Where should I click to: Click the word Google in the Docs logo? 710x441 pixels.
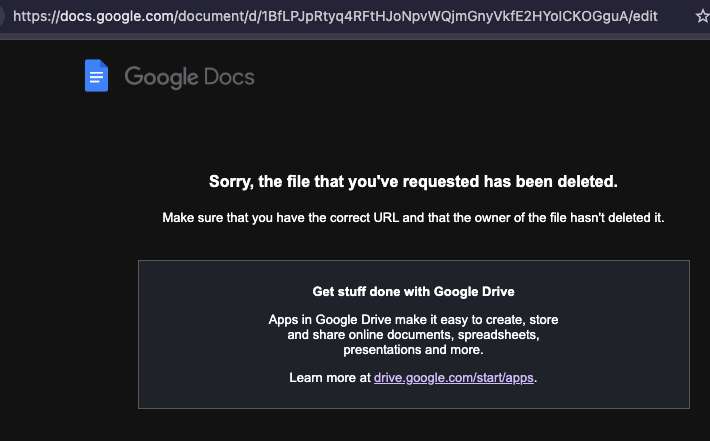point(160,77)
